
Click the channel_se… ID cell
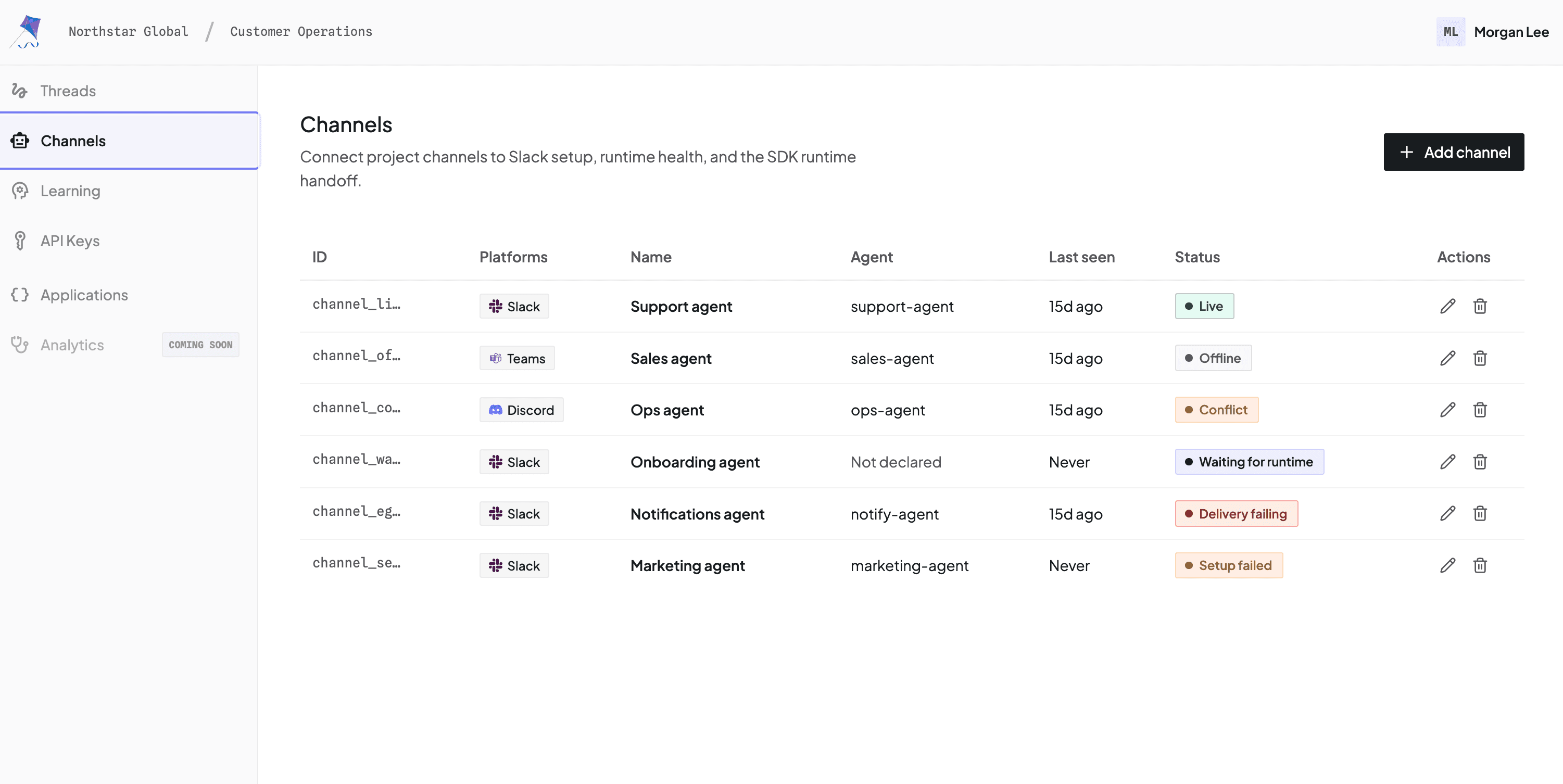click(x=356, y=563)
